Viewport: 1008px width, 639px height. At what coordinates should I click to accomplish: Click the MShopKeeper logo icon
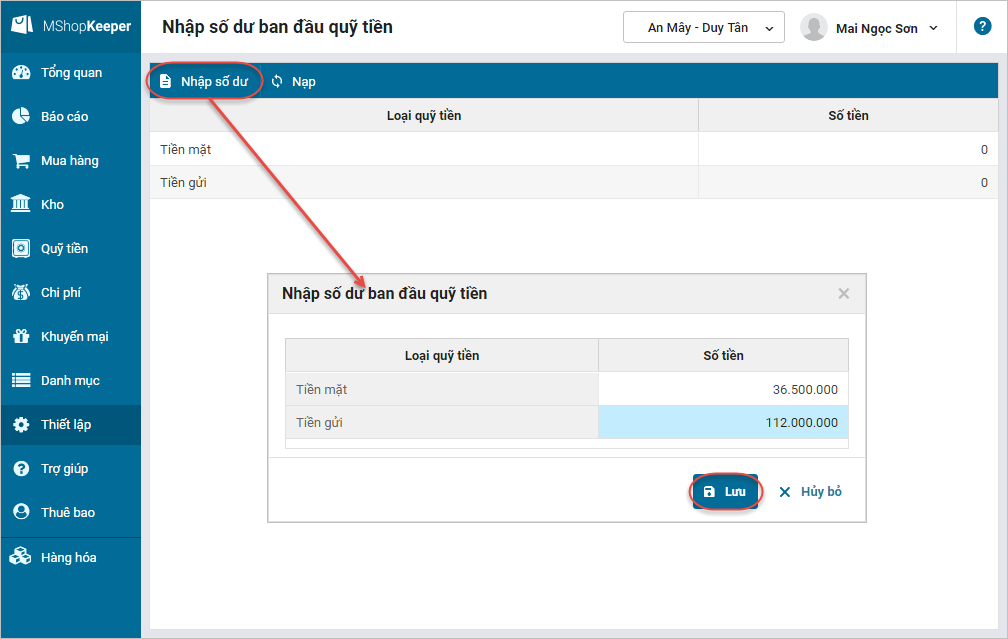click(x=22, y=25)
